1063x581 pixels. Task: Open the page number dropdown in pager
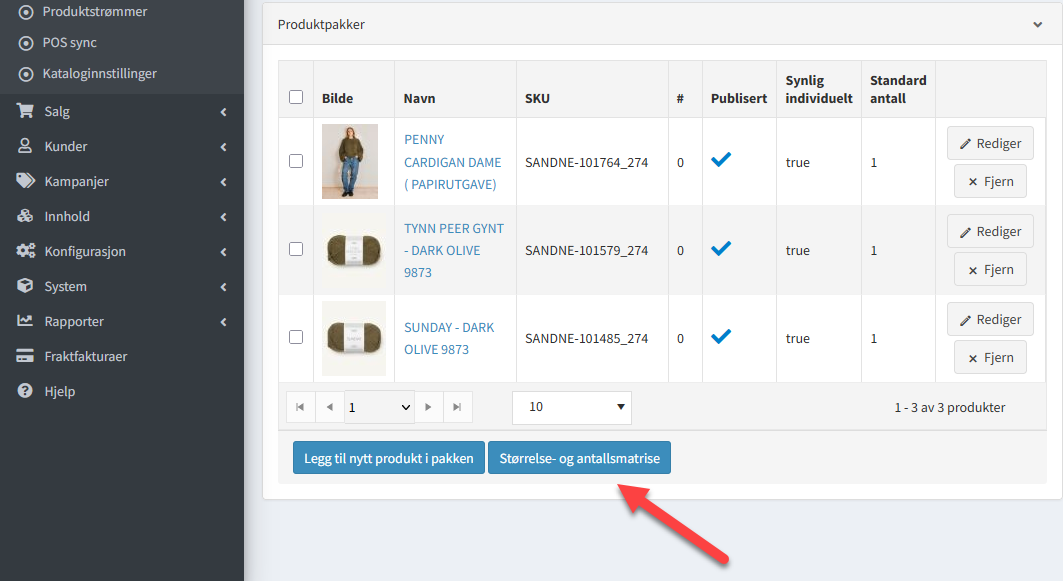379,407
